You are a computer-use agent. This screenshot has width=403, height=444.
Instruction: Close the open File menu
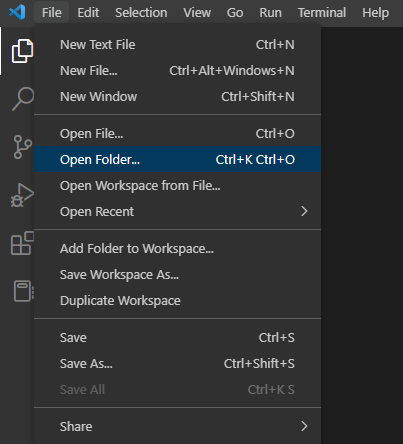(52, 13)
